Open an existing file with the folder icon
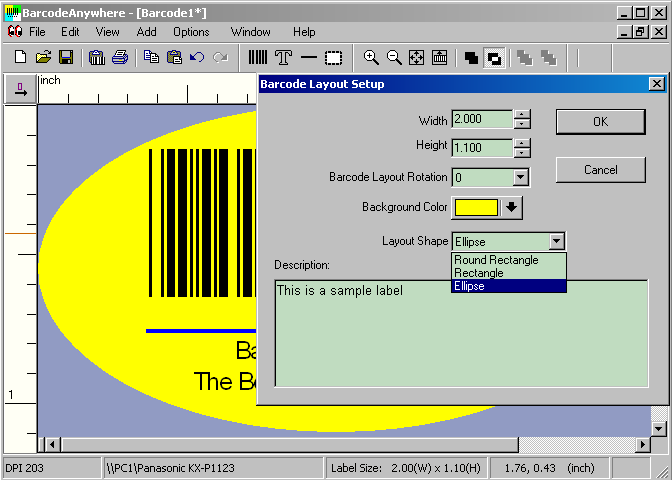 click(43, 57)
